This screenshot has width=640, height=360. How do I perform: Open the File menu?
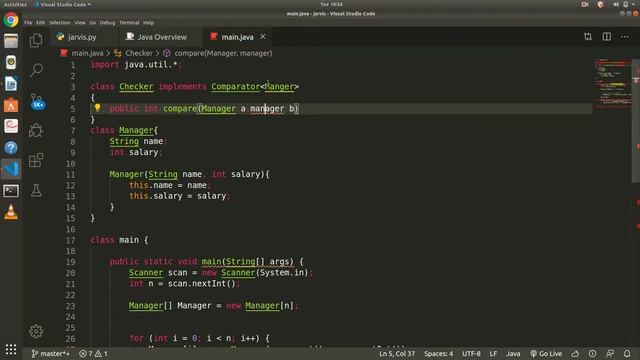[x=28, y=22]
